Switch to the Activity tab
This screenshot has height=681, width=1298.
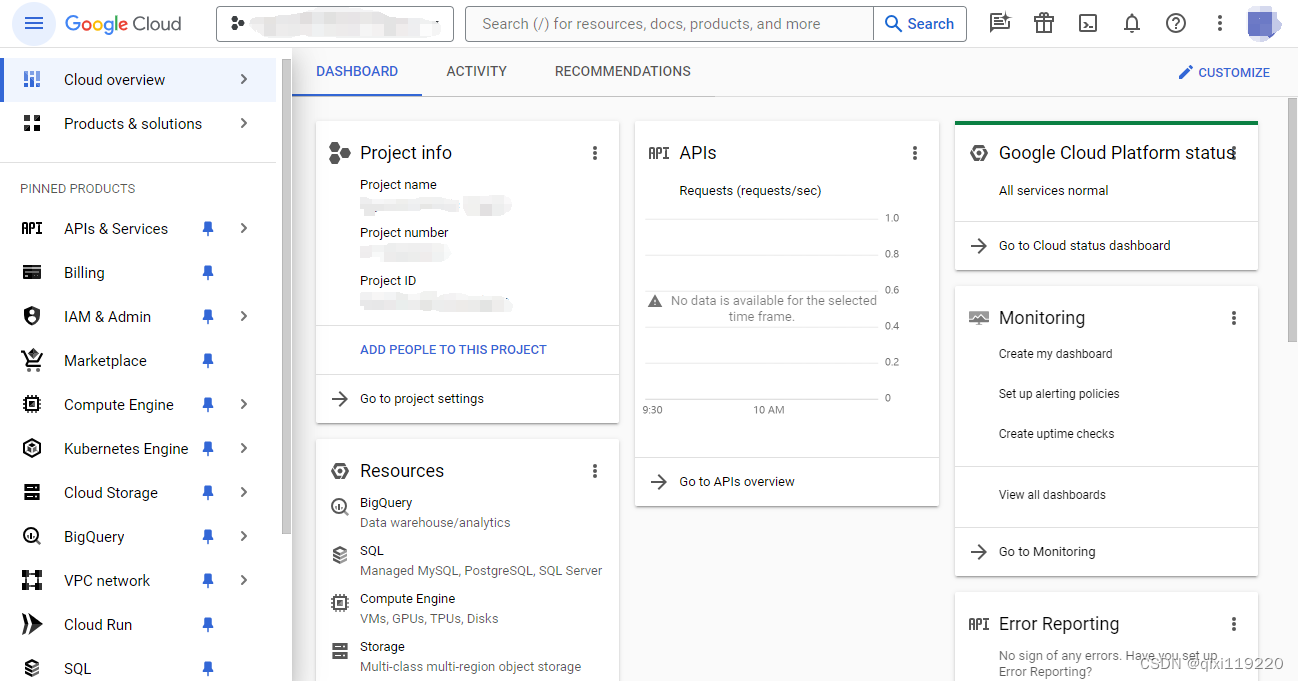(476, 72)
